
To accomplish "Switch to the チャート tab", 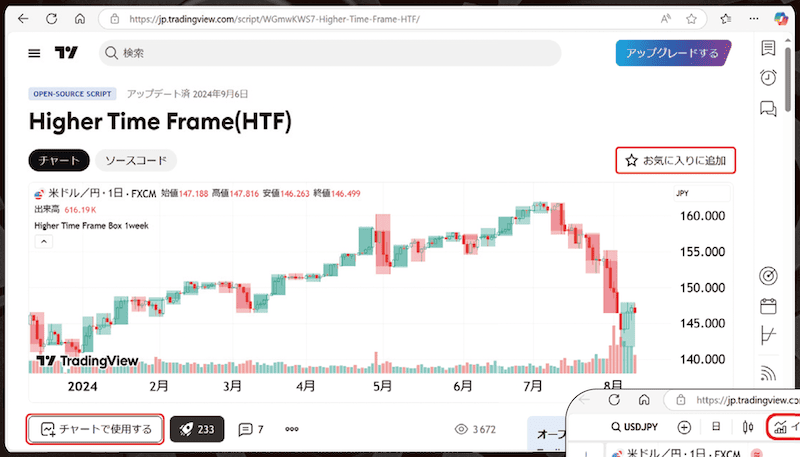I will (x=59, y=160).
